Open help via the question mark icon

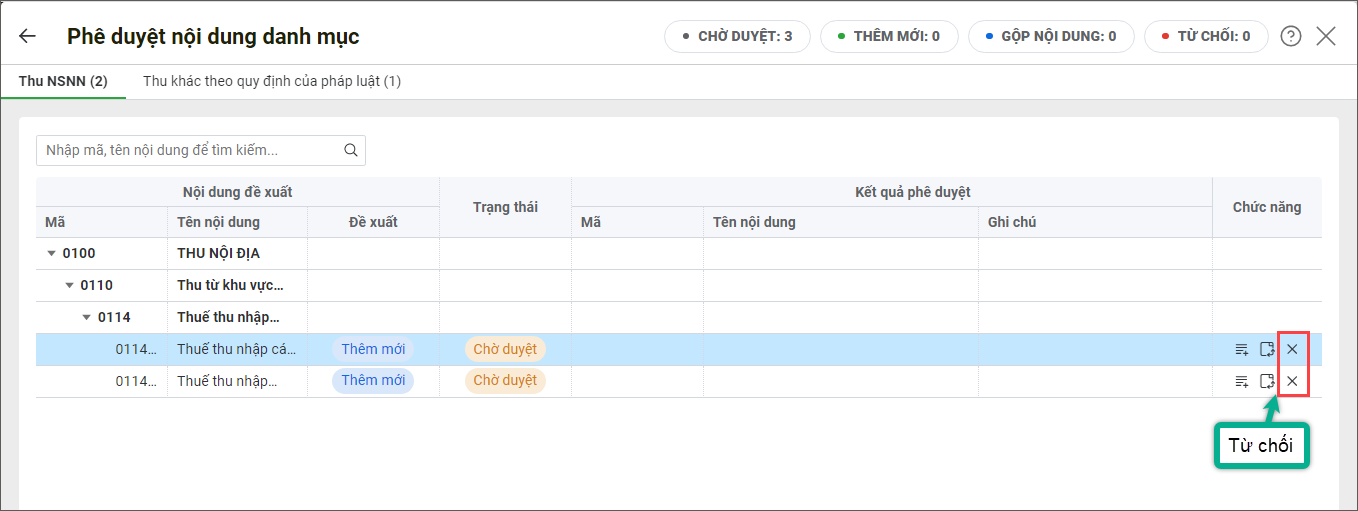coord(1291,36)
